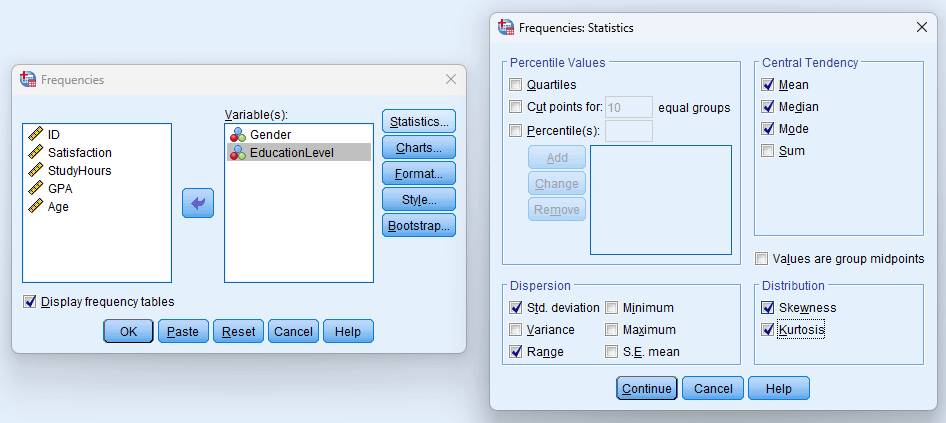Enable the Variance dispersion checkbox
The height and width of the screenshot is (423, 946).
[x=516, y=330]
